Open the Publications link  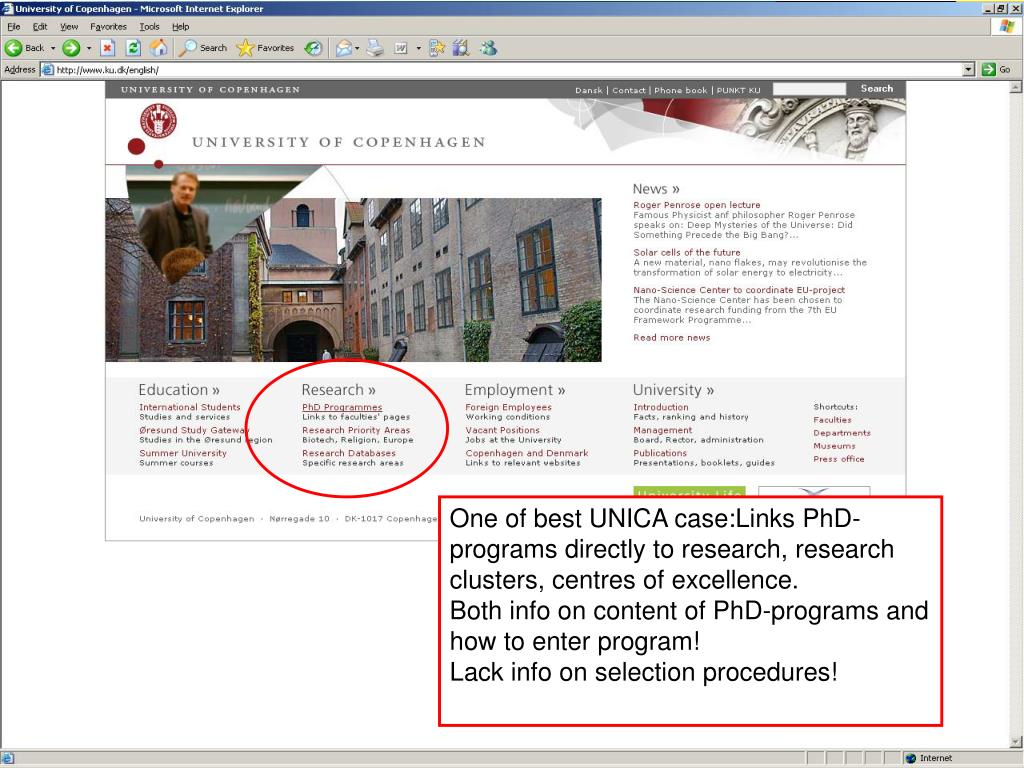tap(660, 453)
